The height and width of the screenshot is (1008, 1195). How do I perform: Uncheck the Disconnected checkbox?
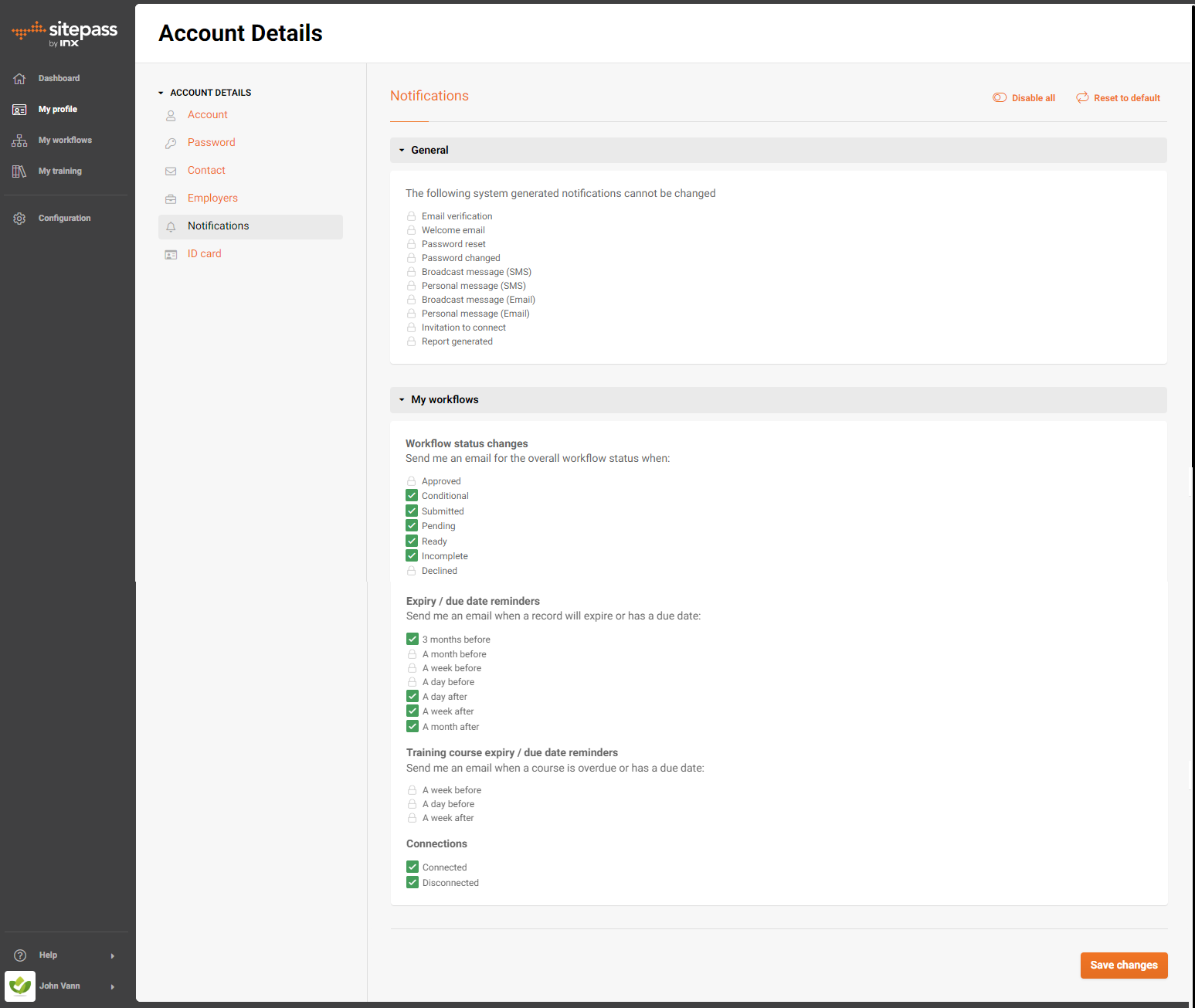(412, 882)
